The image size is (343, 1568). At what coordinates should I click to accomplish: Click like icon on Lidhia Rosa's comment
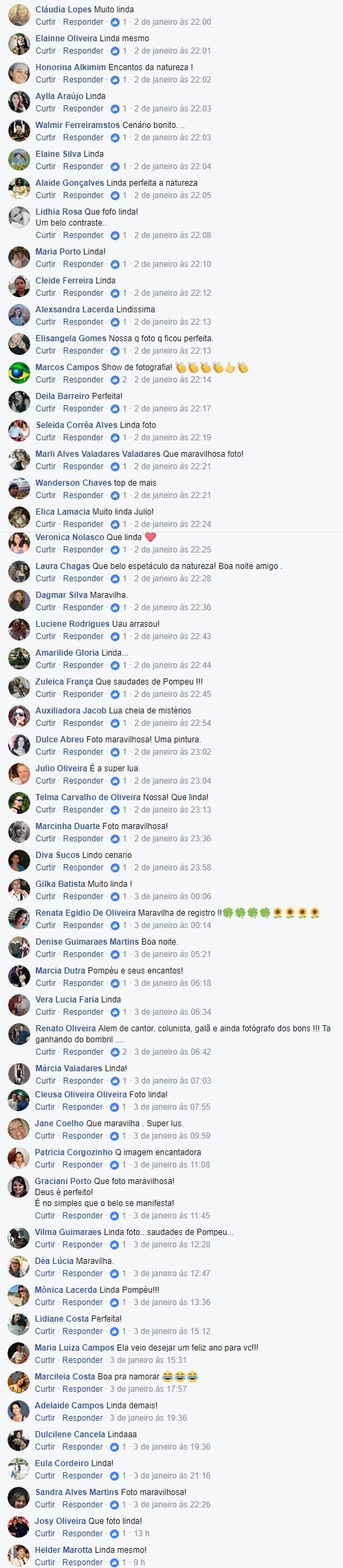[x=115, y=235]
